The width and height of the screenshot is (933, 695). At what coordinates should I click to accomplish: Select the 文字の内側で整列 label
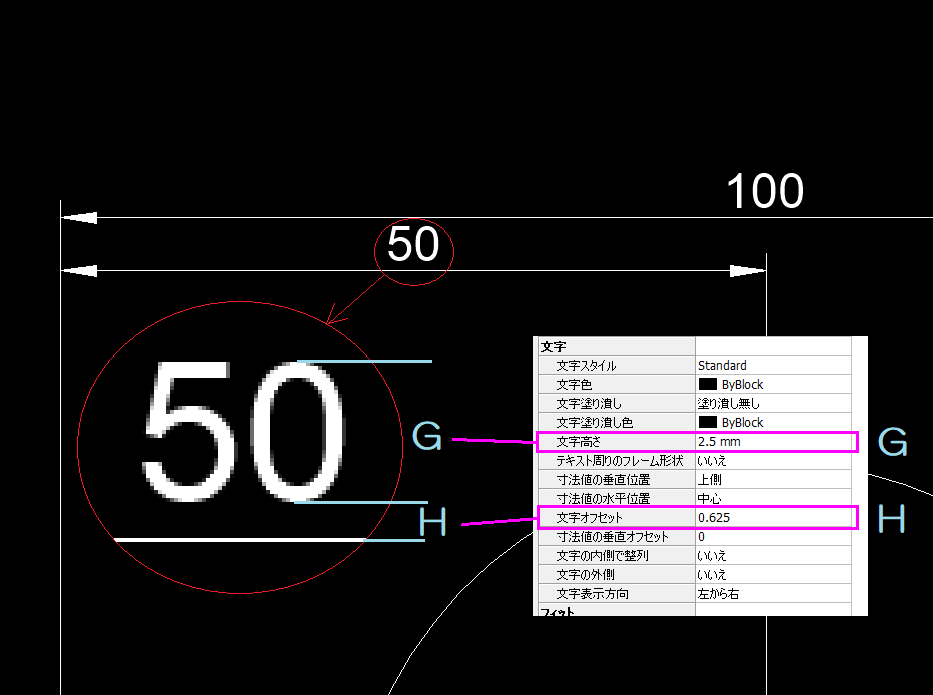click(x=602, y=556)
